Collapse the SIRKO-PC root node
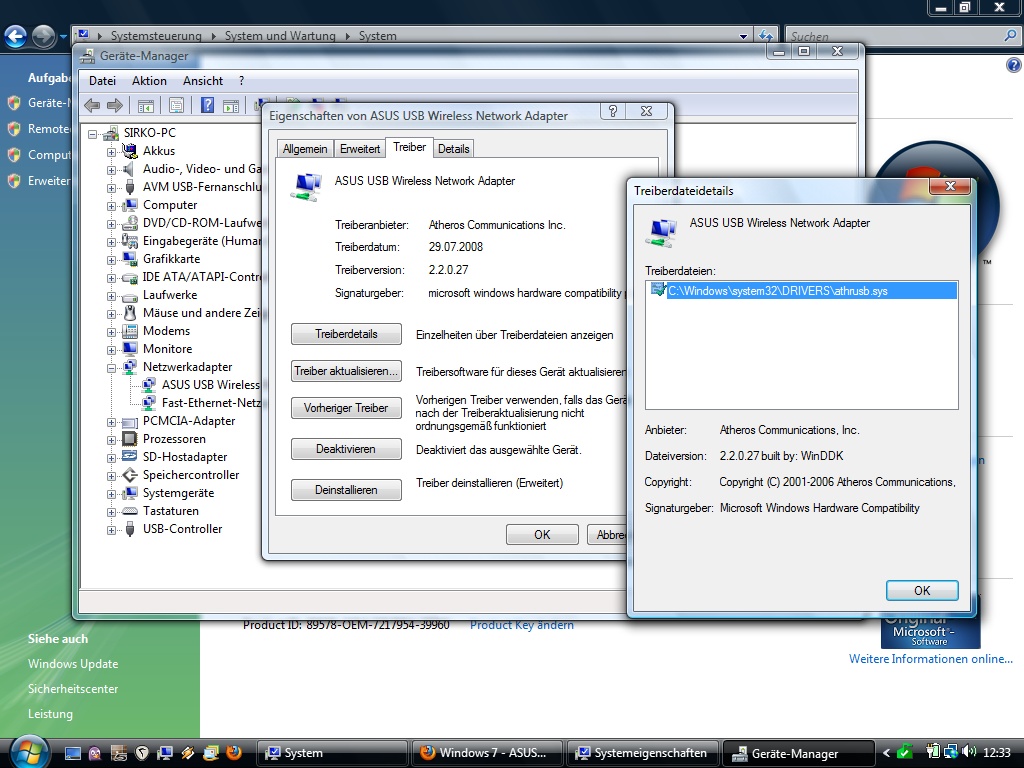 [x=93, y=134]
